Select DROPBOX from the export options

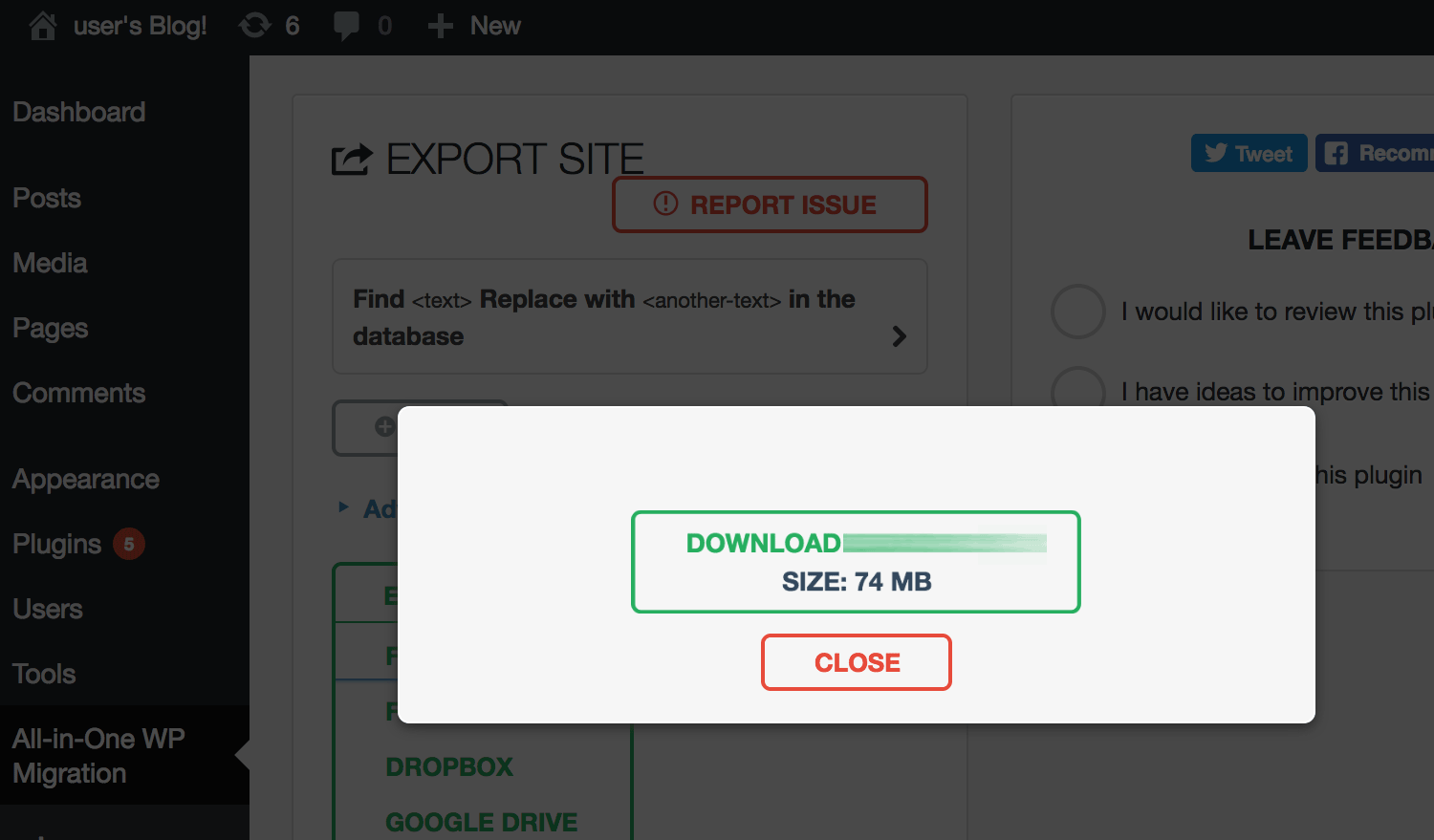pos(449,766)
